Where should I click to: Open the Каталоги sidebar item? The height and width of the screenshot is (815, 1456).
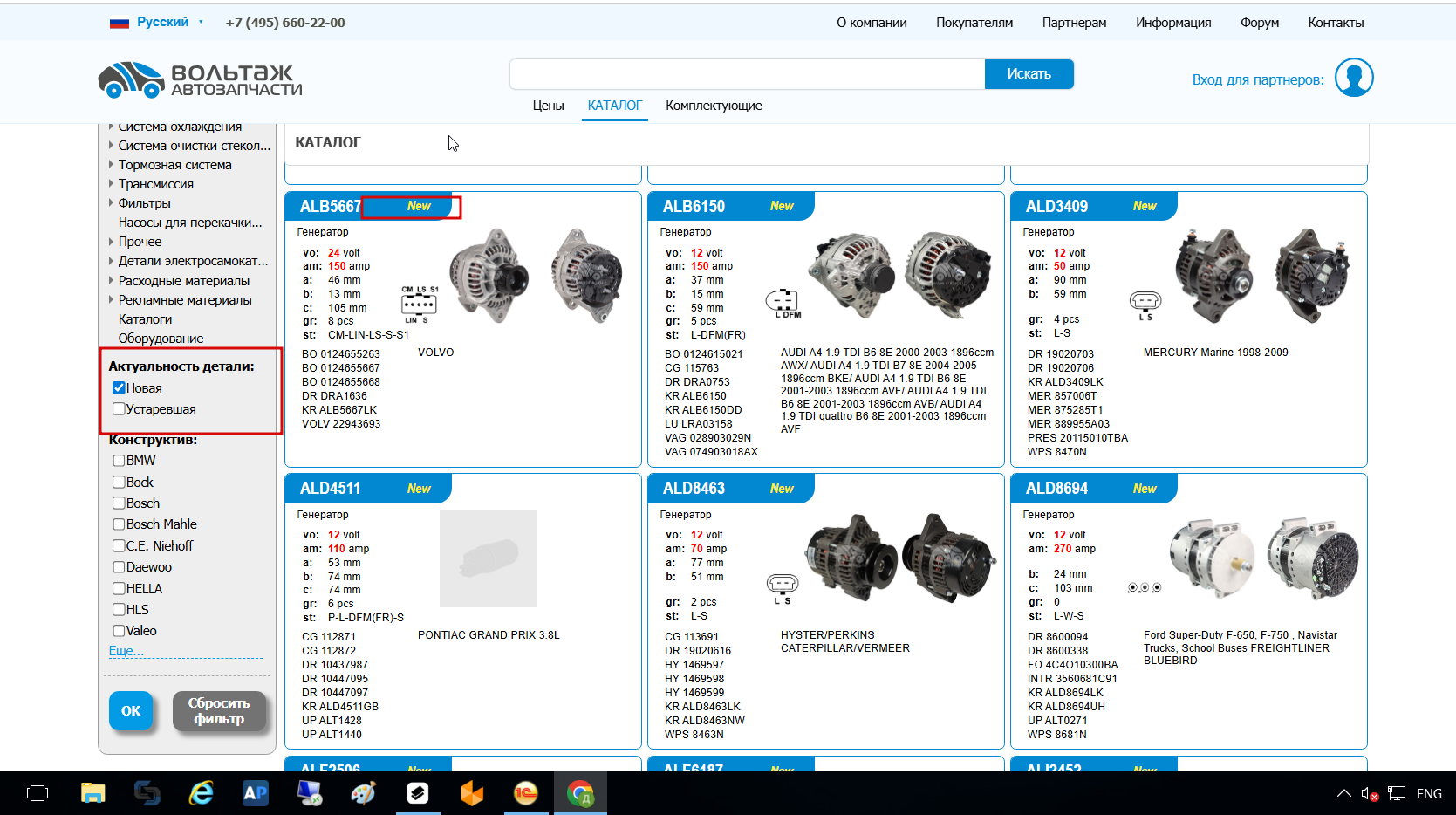click(x=145, y=319)
